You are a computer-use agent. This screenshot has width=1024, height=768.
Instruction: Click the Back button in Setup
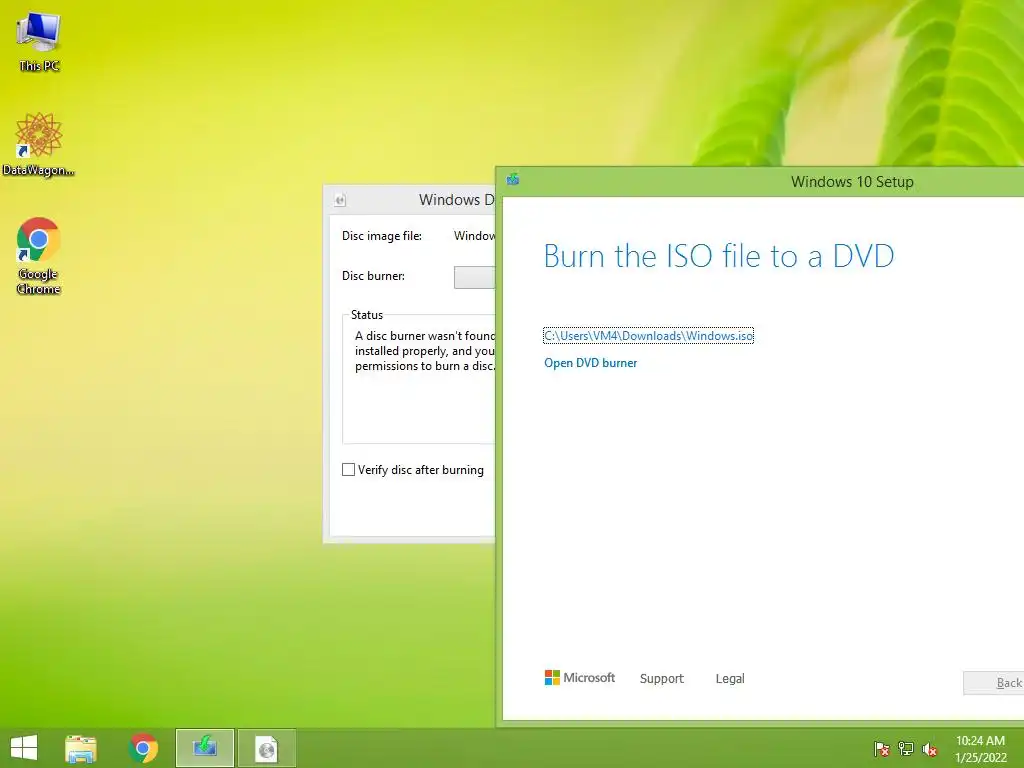pos(994,682)
